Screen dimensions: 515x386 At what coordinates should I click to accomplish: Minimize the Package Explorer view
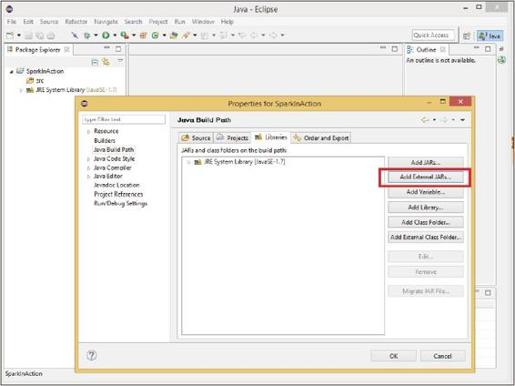tap(107, 48)
